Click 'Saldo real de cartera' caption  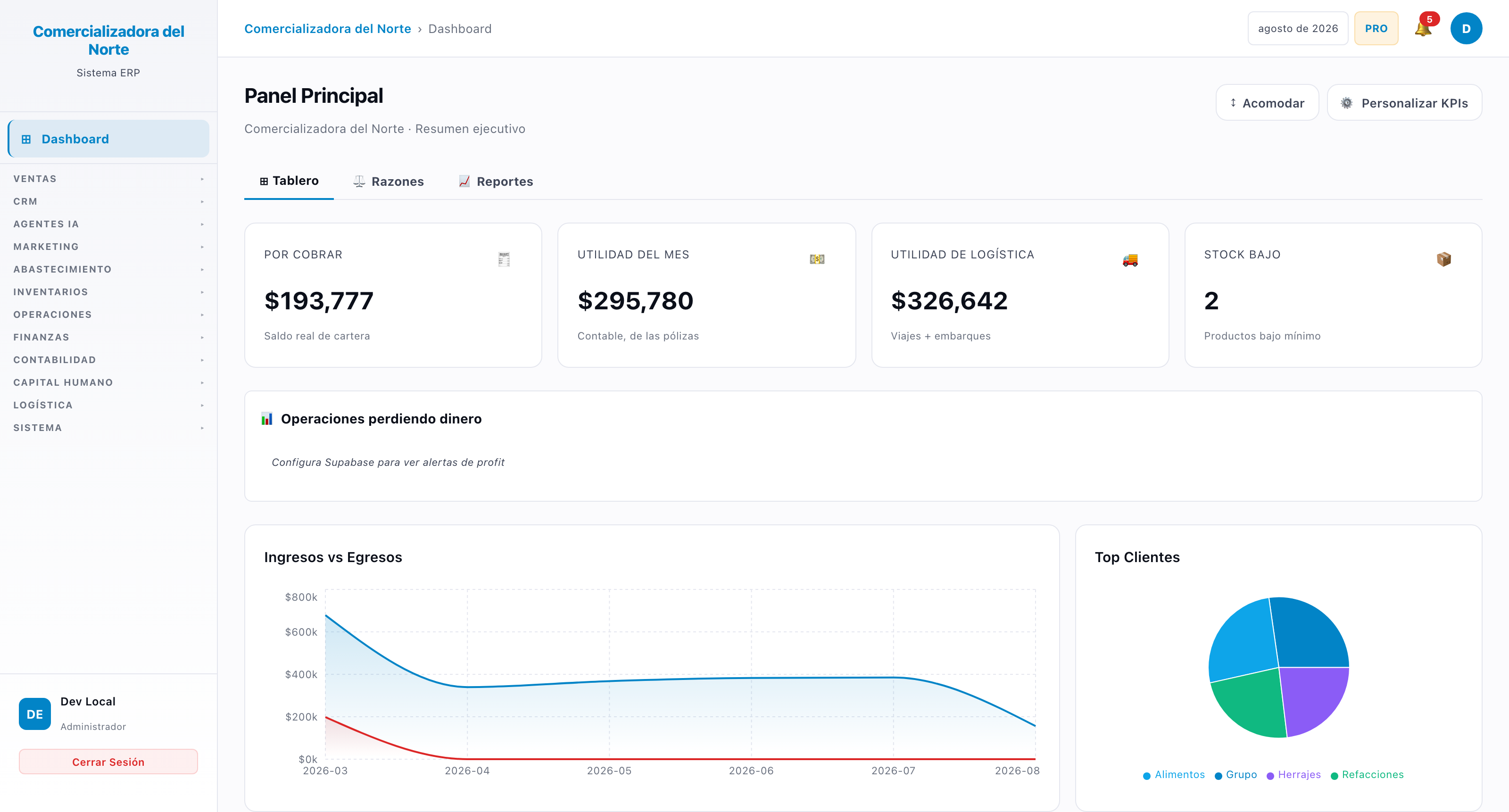pyautogui.click(x=317, y=336)
